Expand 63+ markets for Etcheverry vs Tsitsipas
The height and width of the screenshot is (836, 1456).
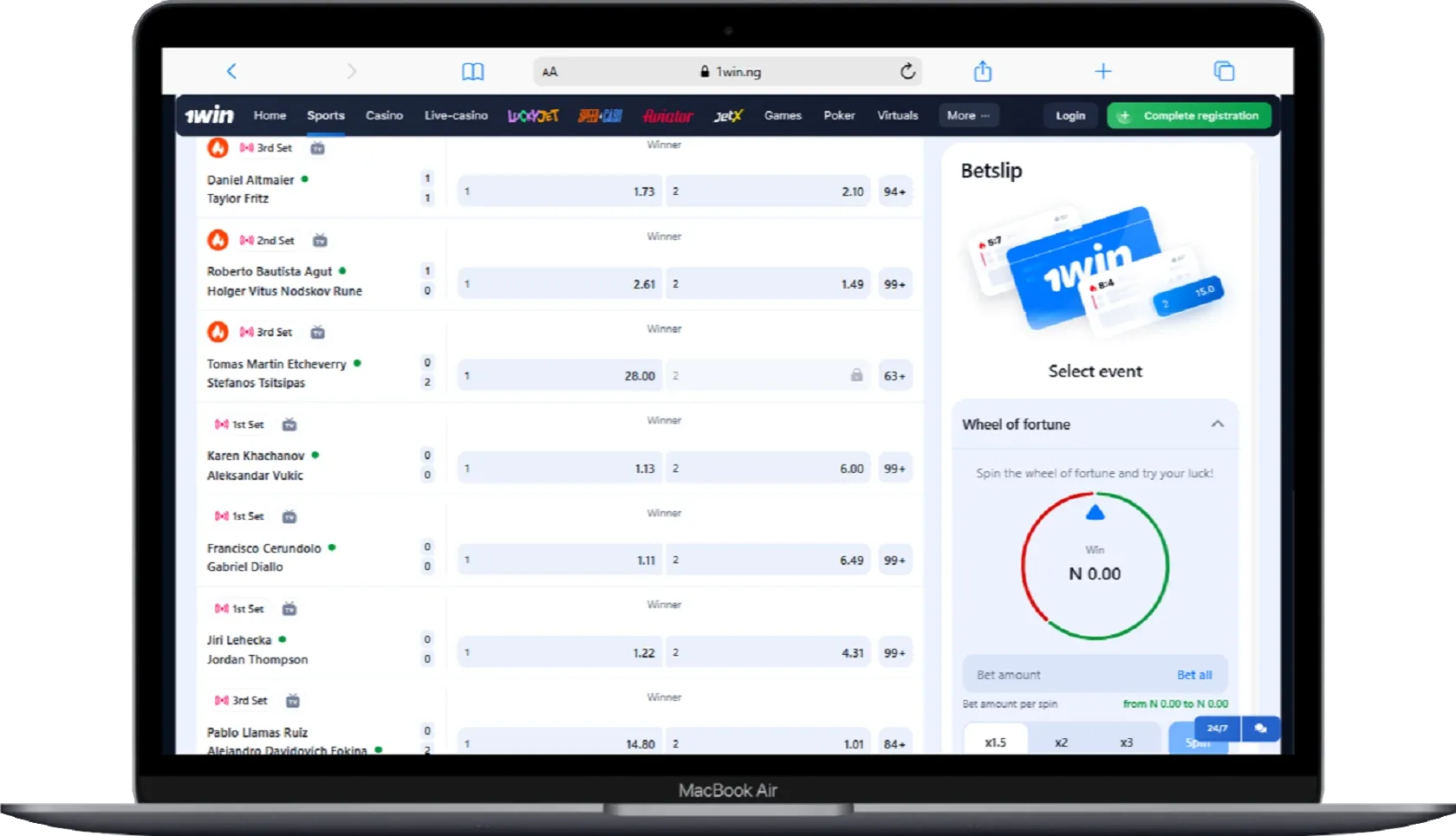pyautogui.click(x=894, y=376)
